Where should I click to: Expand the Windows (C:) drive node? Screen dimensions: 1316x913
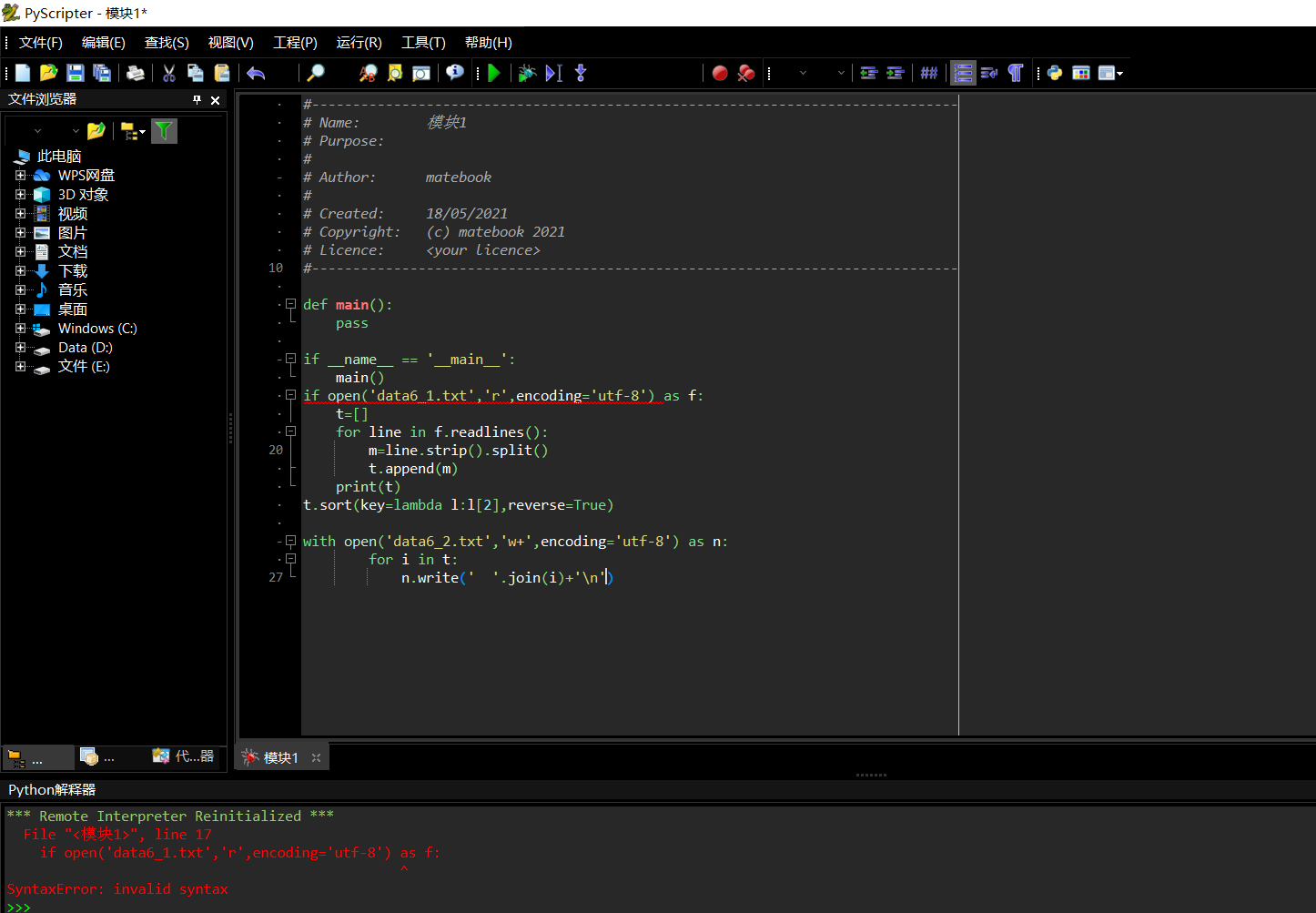20,329
